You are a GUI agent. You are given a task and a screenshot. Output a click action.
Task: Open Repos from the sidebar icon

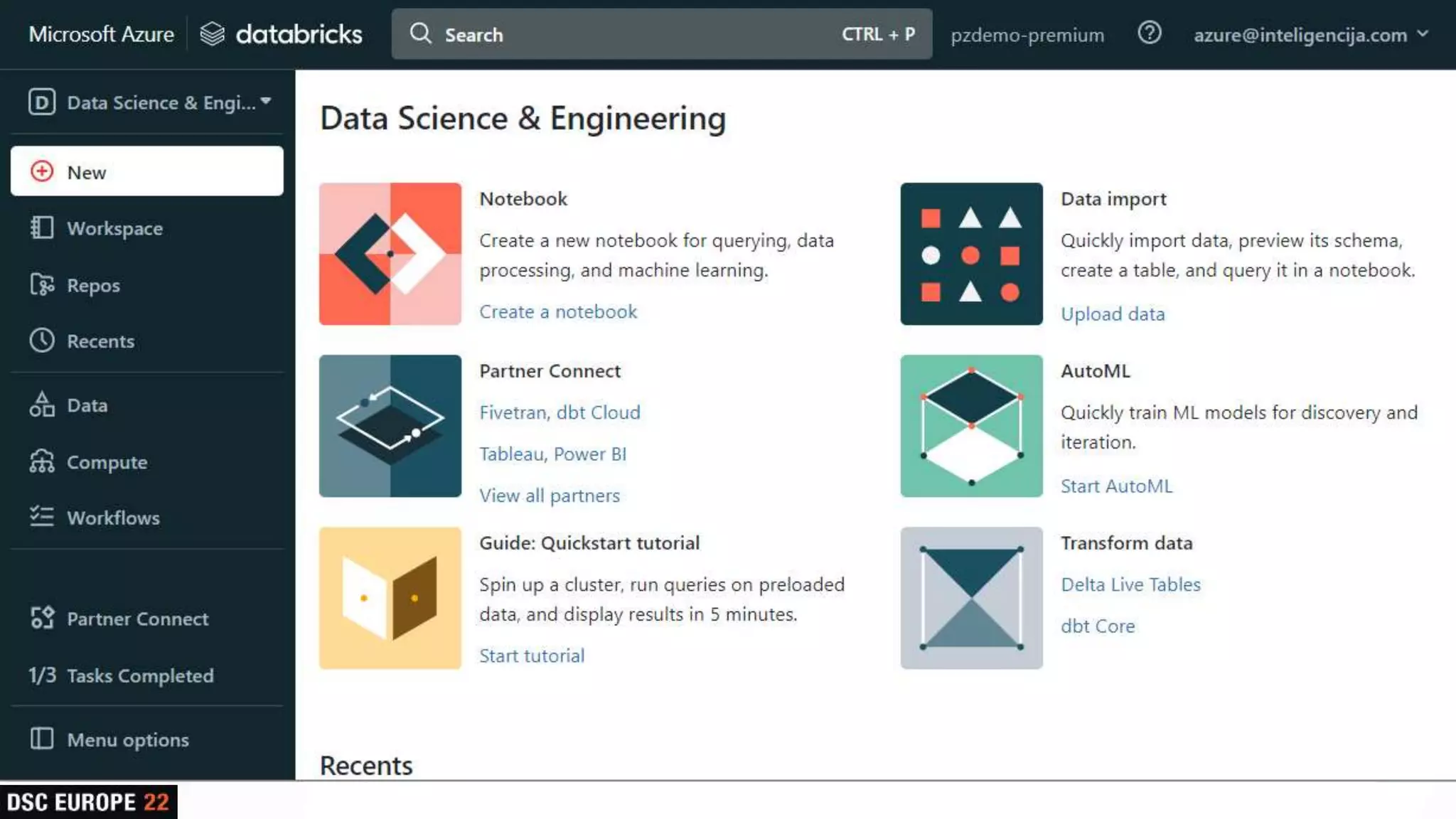(42, 285)
